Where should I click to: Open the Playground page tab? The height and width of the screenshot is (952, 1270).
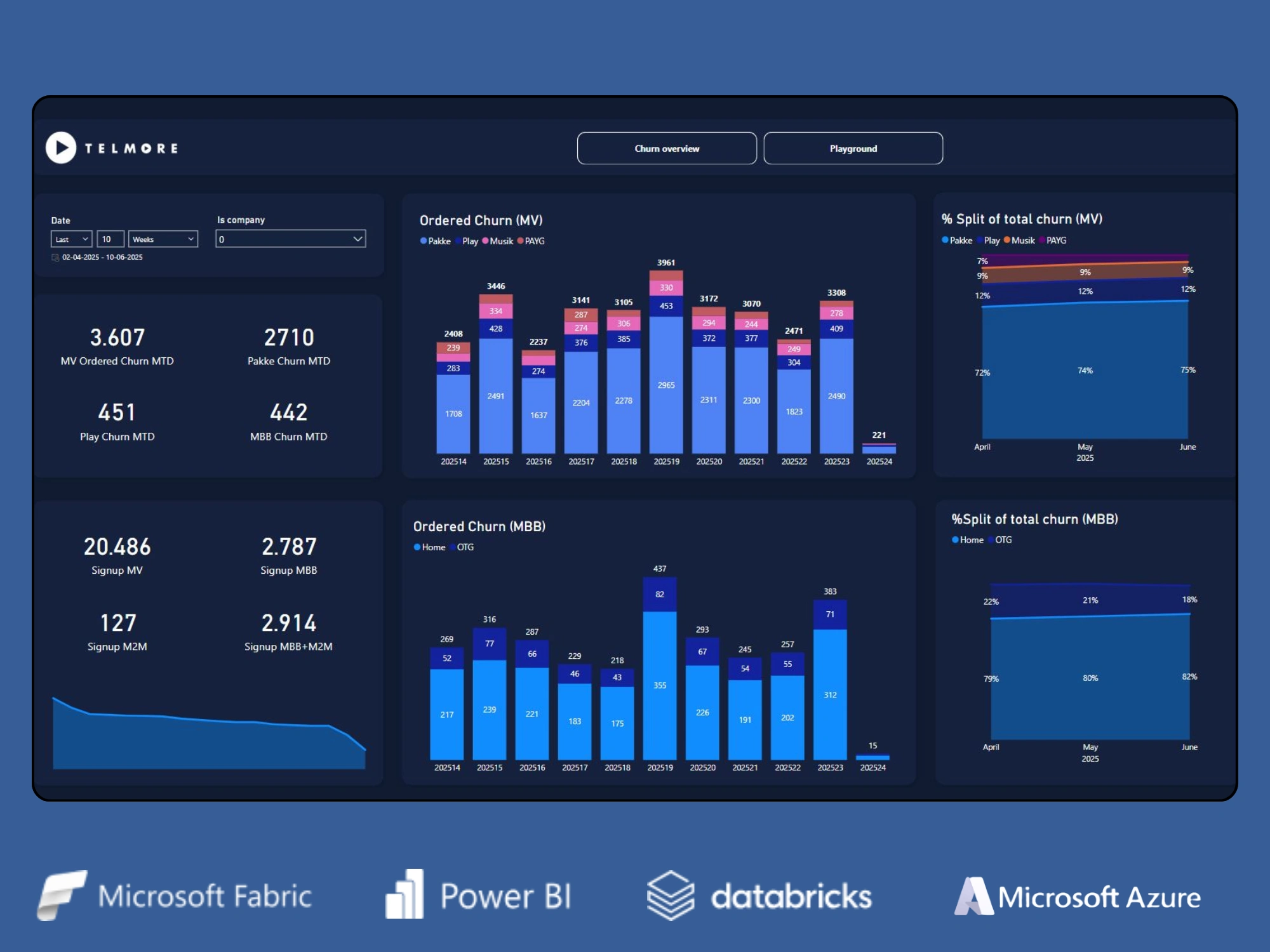click(852, 149)
